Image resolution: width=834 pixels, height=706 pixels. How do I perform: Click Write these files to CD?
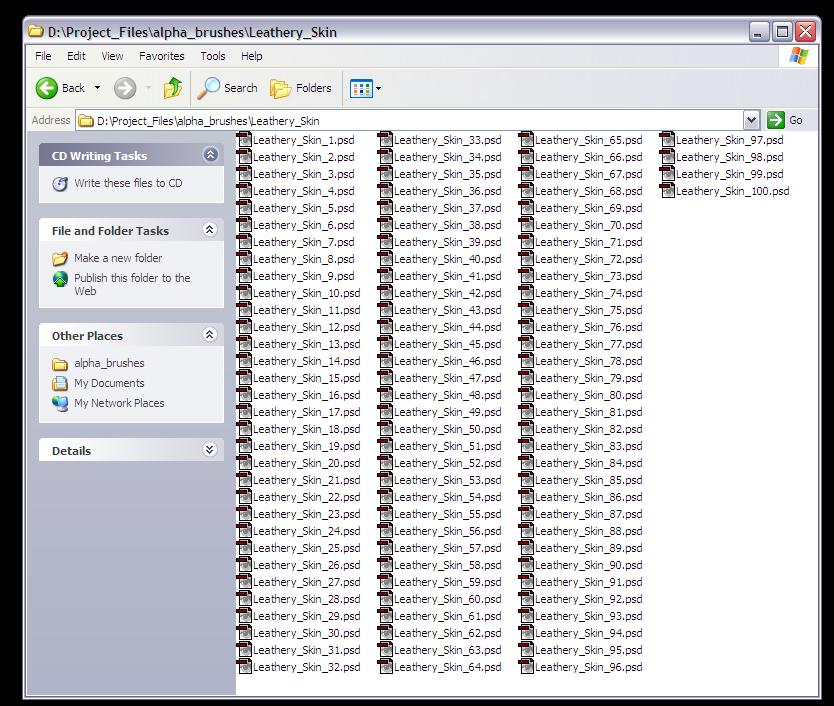coord(128,183)
